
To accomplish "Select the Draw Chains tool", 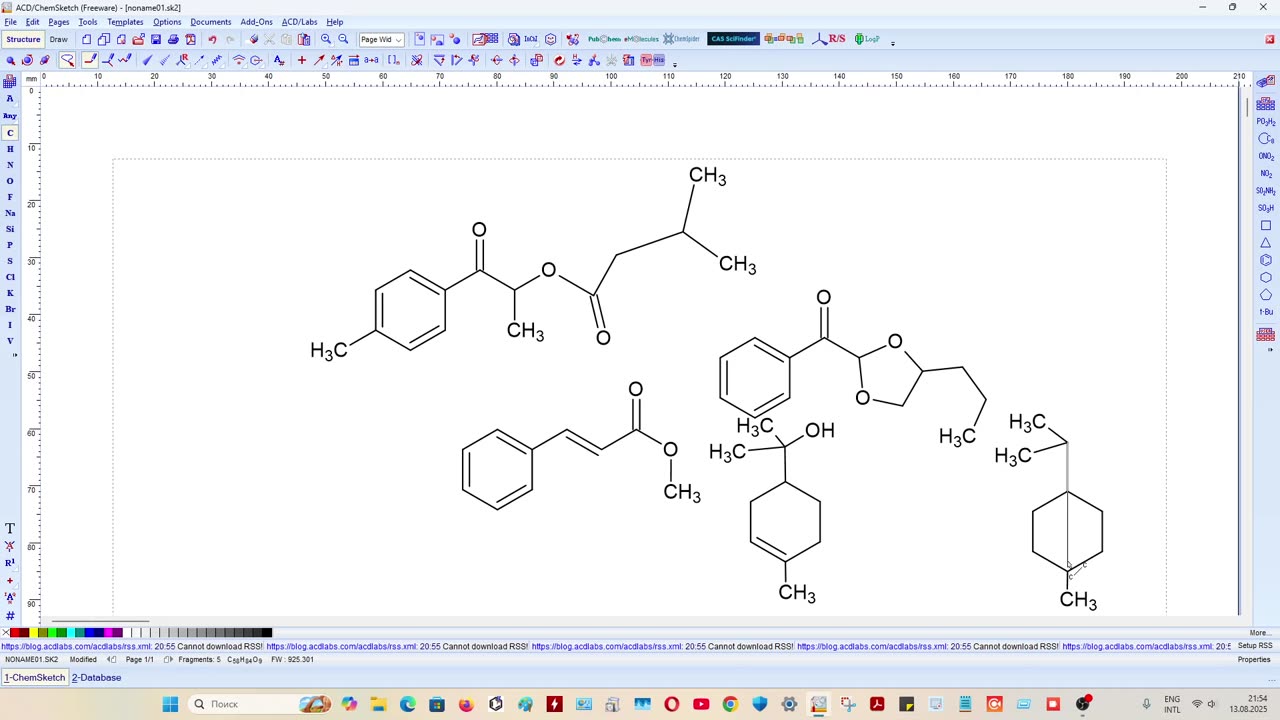I will [124, 61].
